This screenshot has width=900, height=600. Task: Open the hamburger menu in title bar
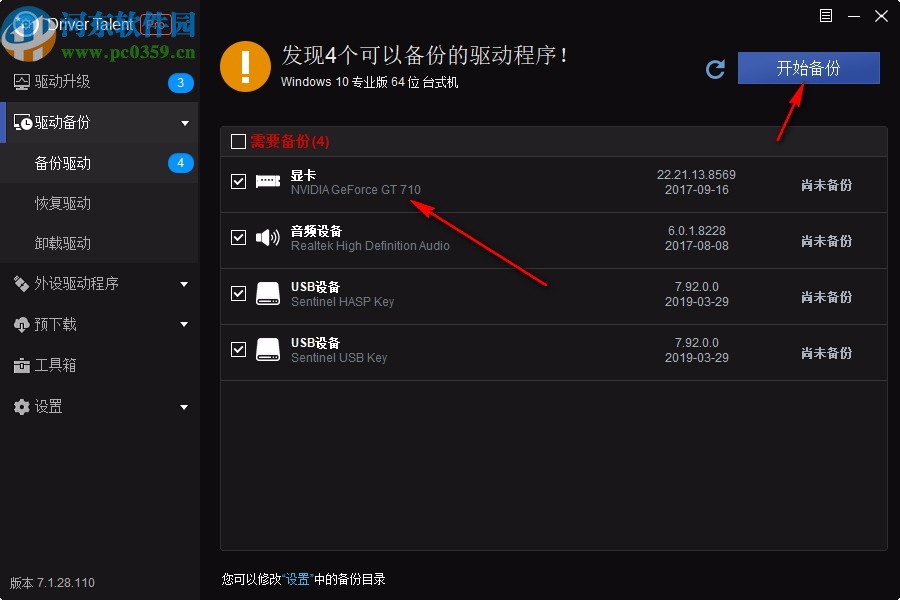(825, 16)
